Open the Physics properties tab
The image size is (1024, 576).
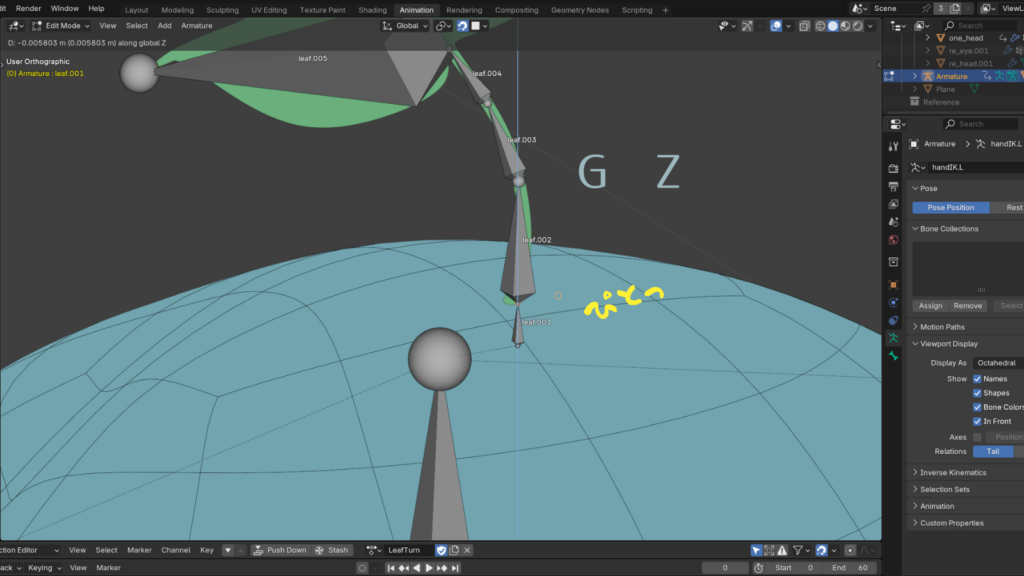pos(893,302)
